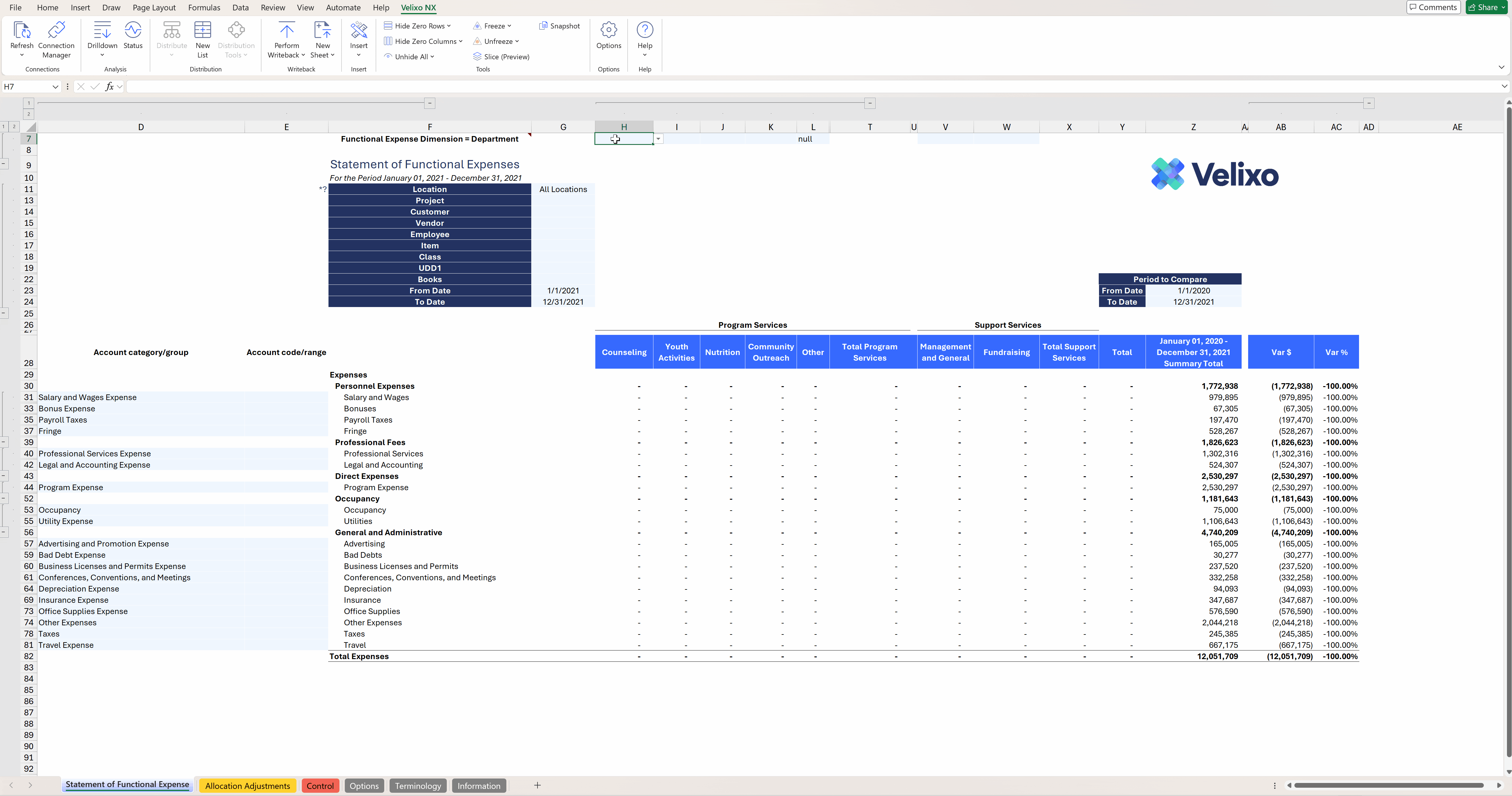
Task: Switch to Allocation Adjustments sheet tab
Action: [248, 786]
